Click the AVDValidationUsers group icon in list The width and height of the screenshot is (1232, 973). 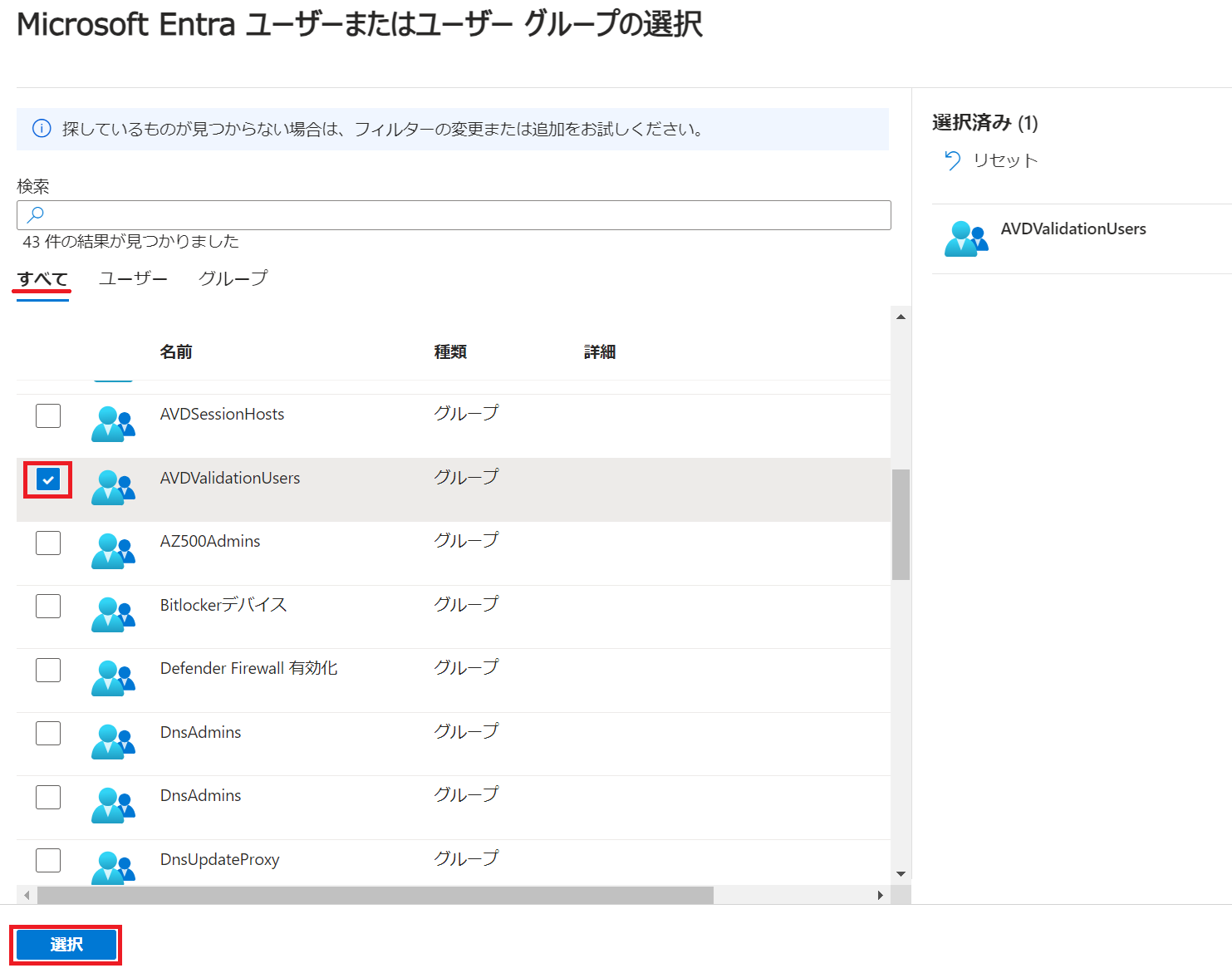point(113,488)
